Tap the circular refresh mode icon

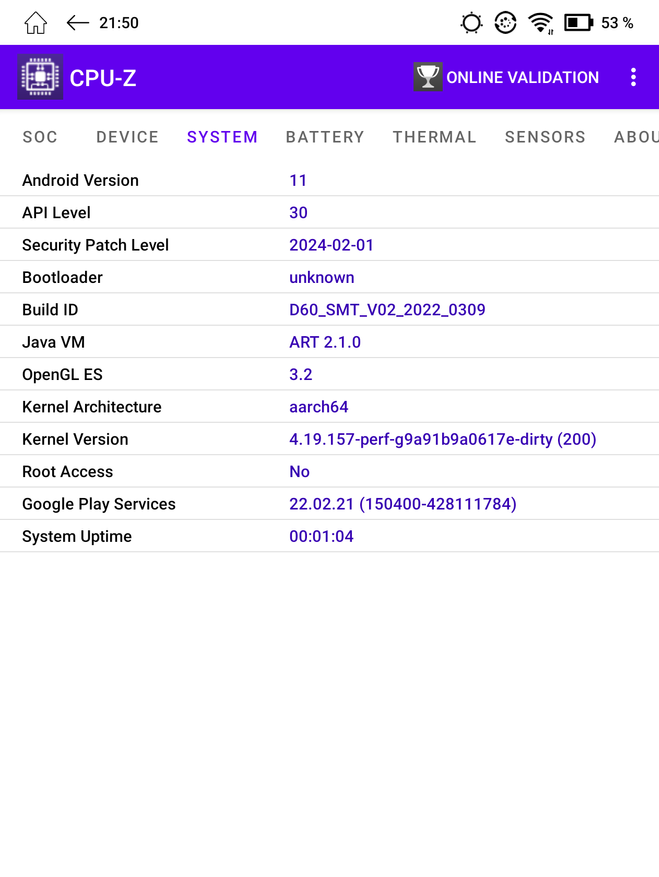click(505, 23)
